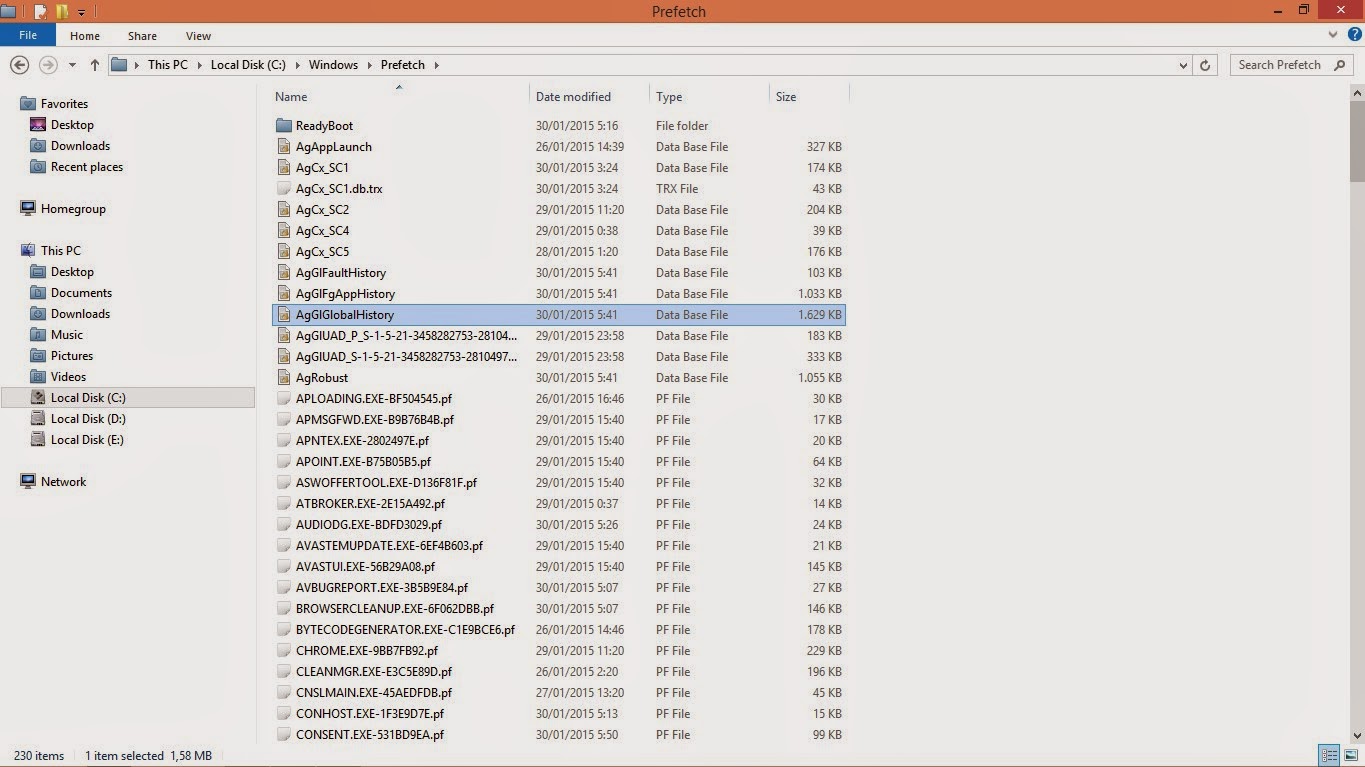Click the Properties quick access icon
Screen dimensions: 1365x767
pos(41,12)
